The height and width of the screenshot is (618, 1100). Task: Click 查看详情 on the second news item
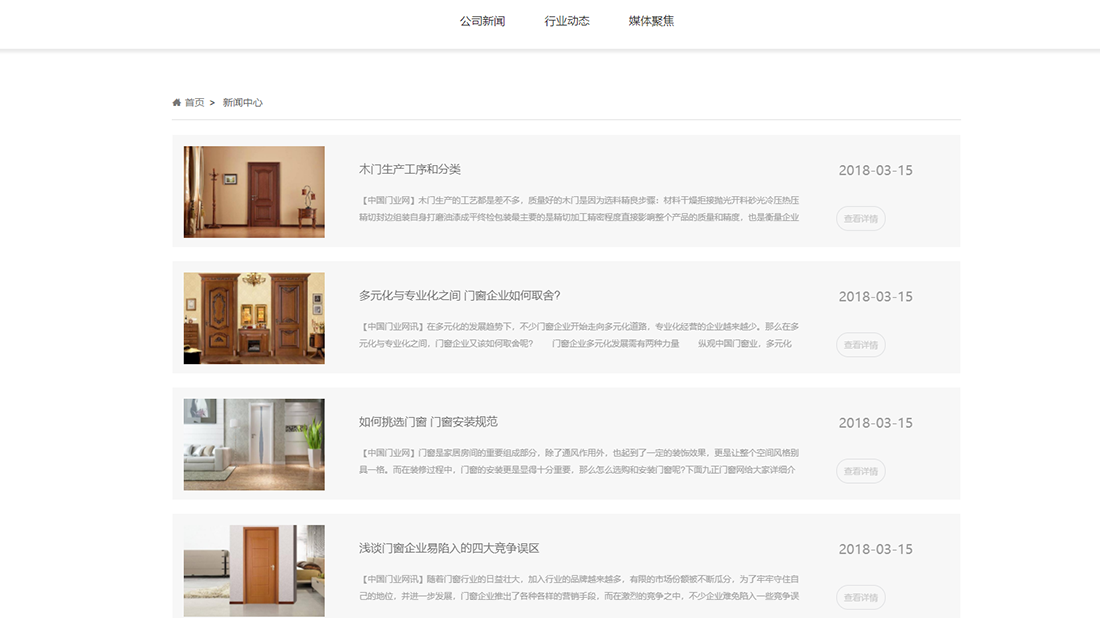point(860,344)
